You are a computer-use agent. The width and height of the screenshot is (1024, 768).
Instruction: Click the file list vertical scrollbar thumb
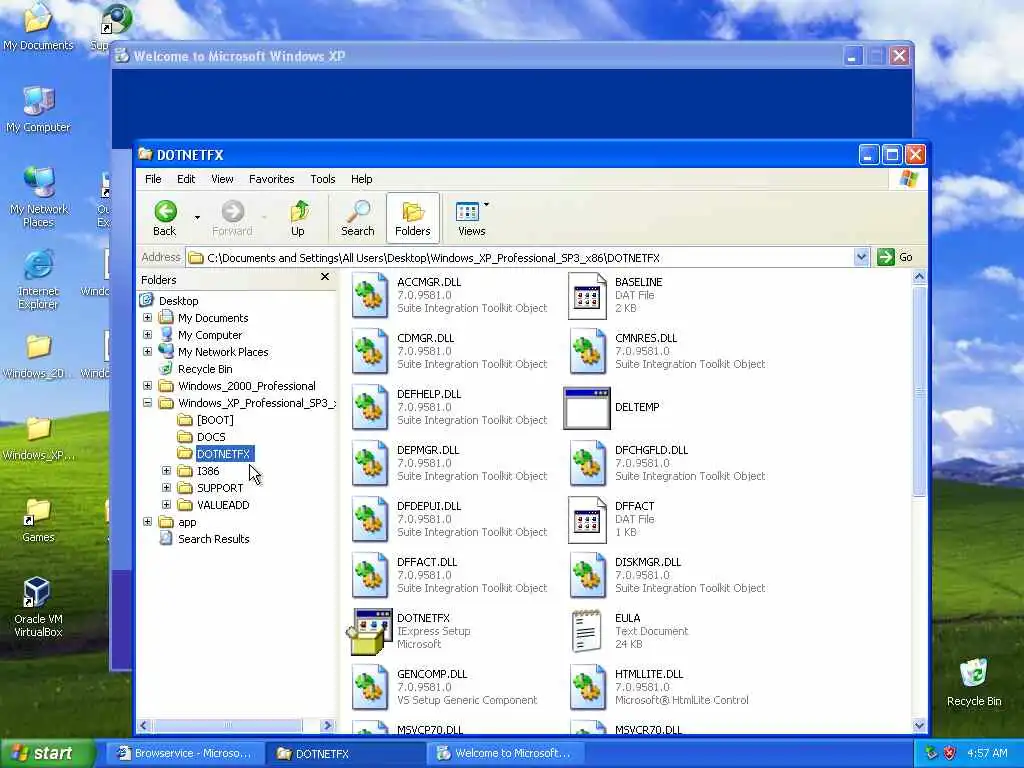point(919,392)
